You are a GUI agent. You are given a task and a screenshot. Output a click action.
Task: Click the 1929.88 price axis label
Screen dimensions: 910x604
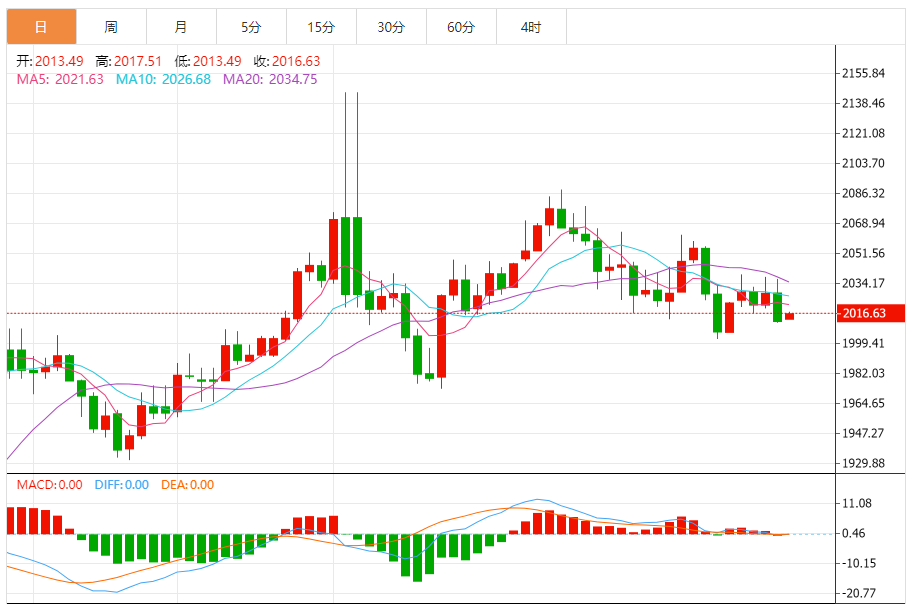click(863, 463)
